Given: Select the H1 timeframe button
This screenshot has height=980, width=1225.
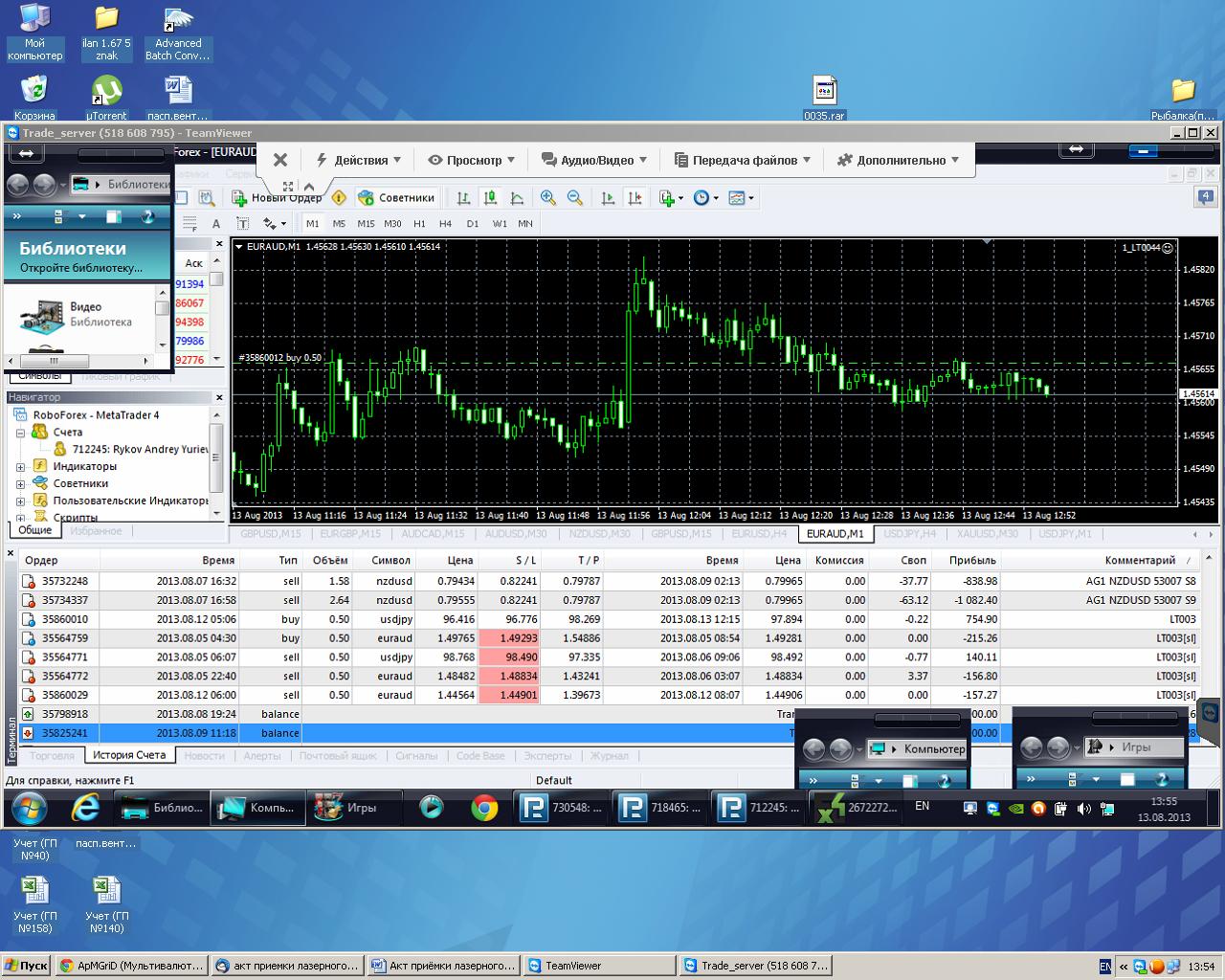Looking at the screenshot, I should [x=419, y=224].
